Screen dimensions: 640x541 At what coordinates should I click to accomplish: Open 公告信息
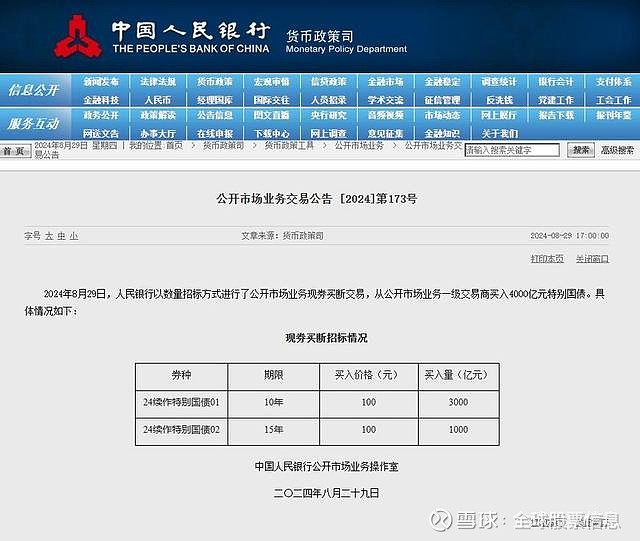pyautogui.click(x=215, y=116)
